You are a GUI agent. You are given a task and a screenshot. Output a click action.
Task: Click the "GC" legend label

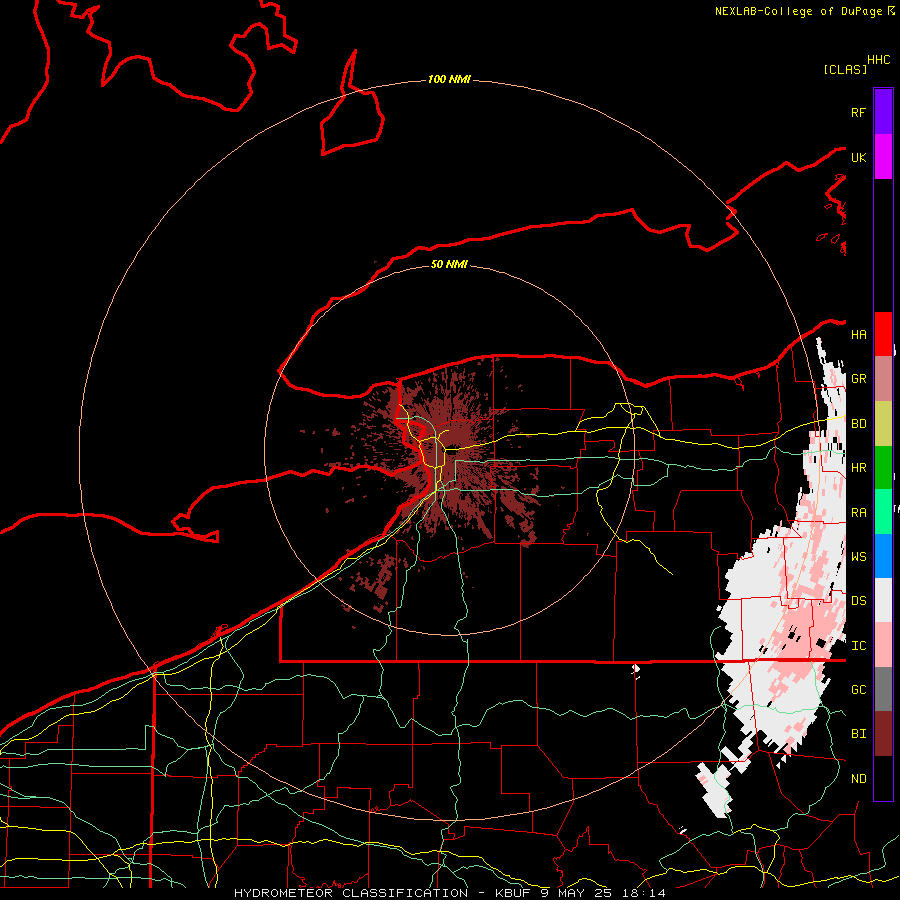858,689
